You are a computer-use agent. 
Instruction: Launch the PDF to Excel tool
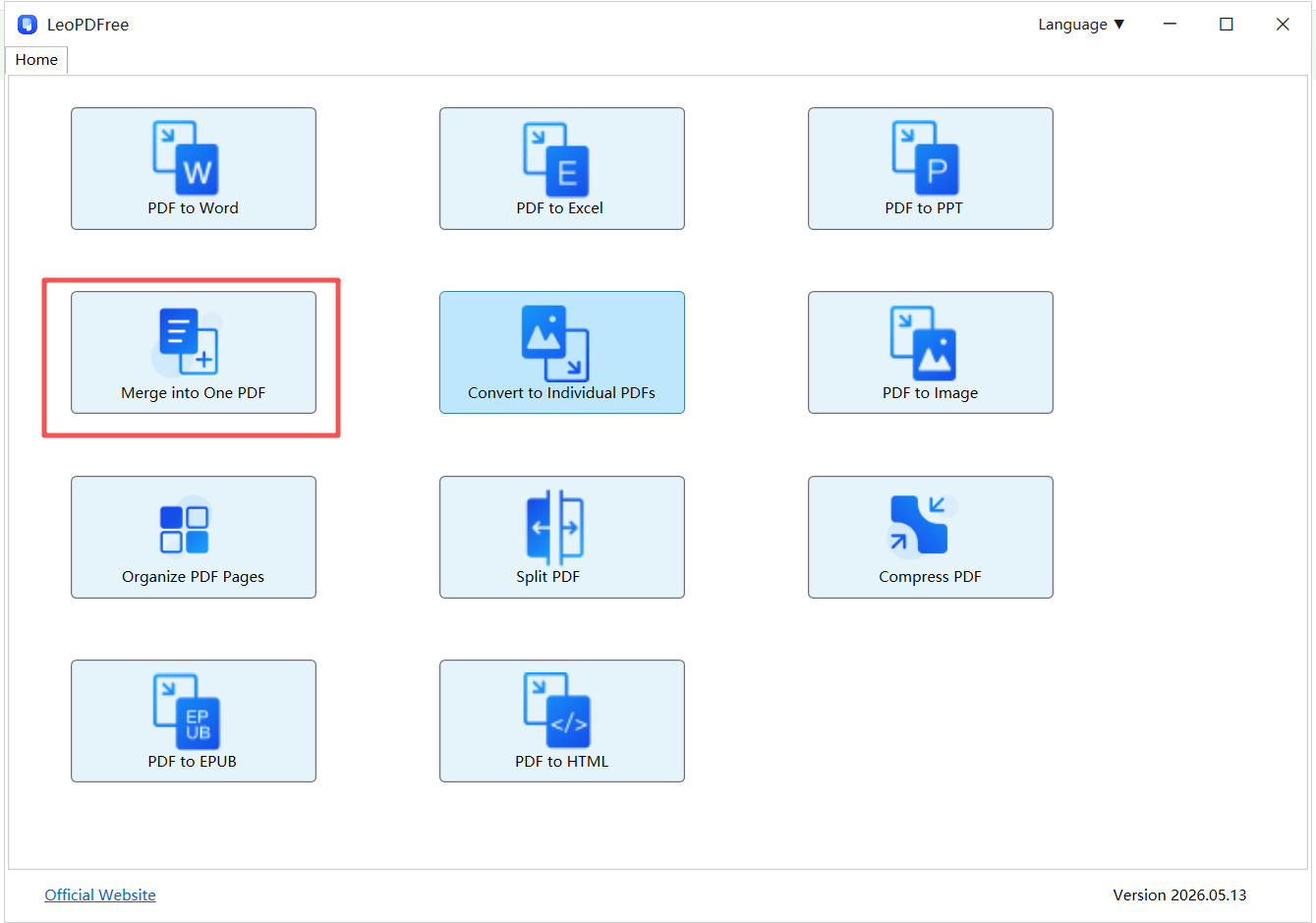[562, 168]
